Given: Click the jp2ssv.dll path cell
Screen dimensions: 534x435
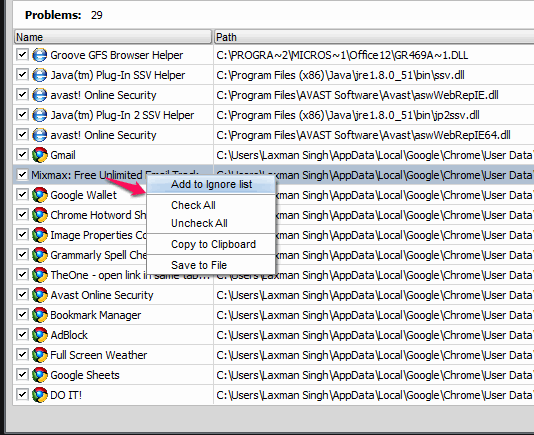Looking at the screenshot, I should pos(348,115).
